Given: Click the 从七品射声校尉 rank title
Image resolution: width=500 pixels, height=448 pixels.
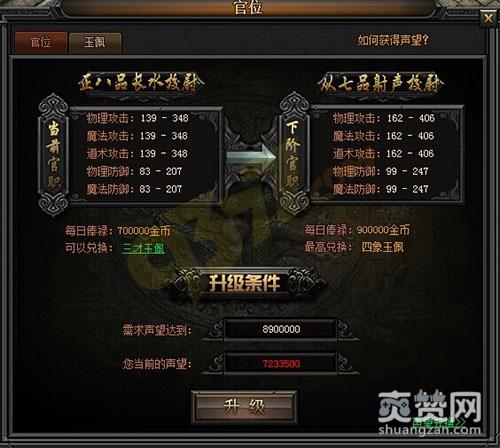Looking at the screenshot, I should (380, 83).
